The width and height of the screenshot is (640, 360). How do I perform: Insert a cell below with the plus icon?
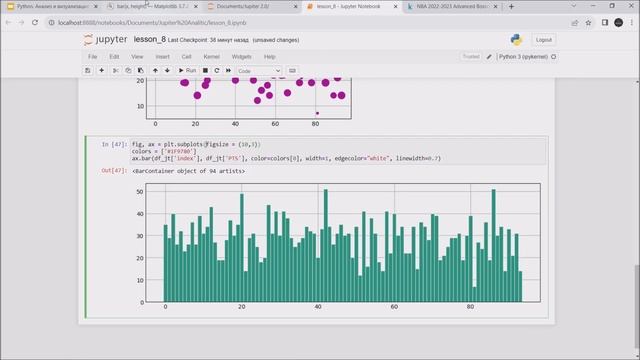[x=102, y=71]
